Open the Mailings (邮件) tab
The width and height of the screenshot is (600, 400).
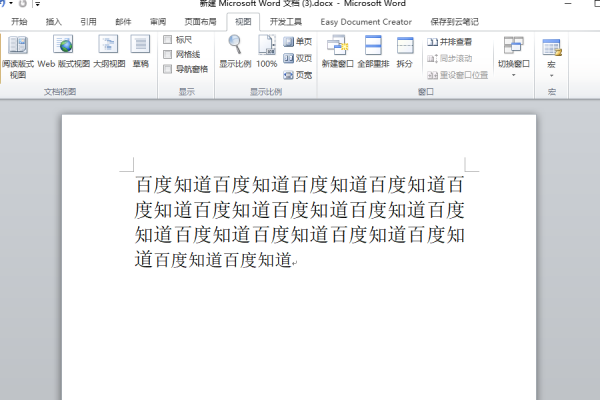coord(123,22)
